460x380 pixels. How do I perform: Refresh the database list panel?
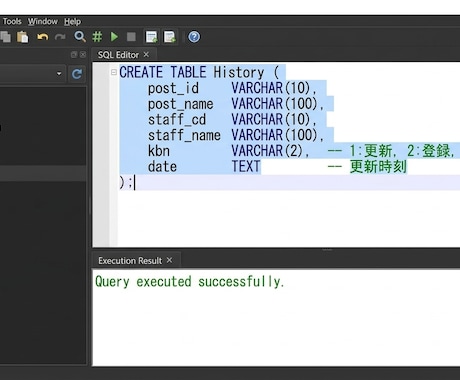(77, 74)
